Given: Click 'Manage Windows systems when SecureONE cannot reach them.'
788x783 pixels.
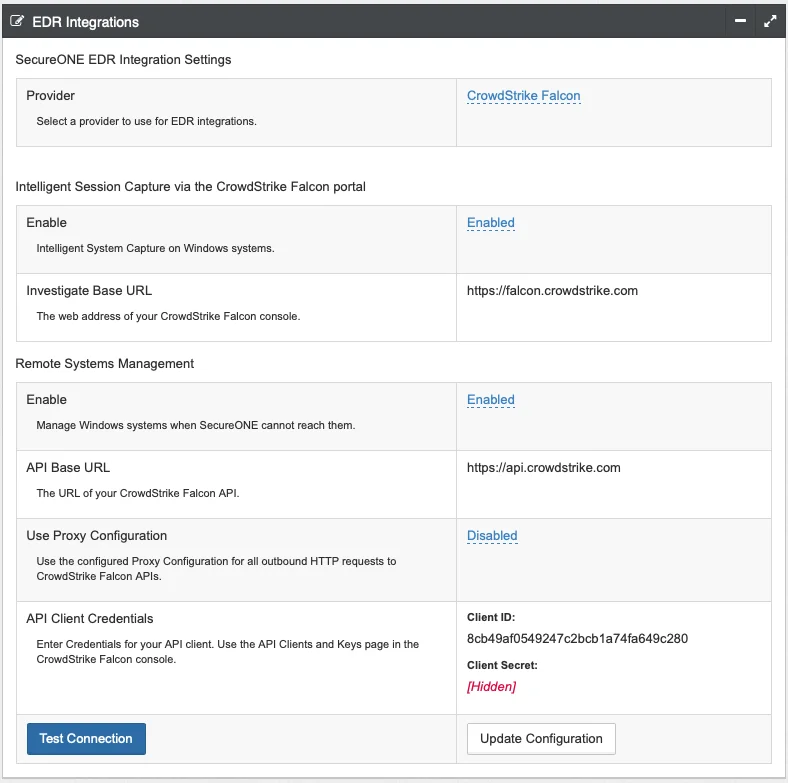Looking at the screenshot, I should [x=195, y=425].
